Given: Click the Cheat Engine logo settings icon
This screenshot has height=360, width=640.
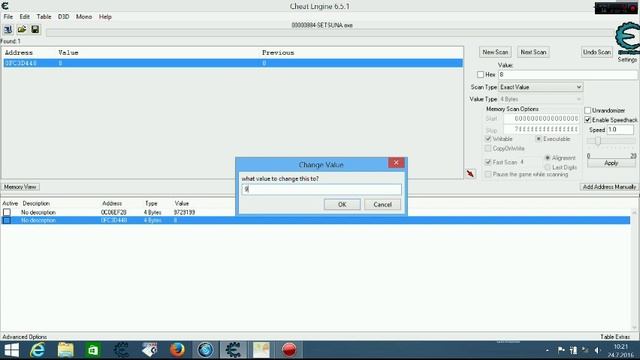Looking at the screenshot, I should click(627, 39).
